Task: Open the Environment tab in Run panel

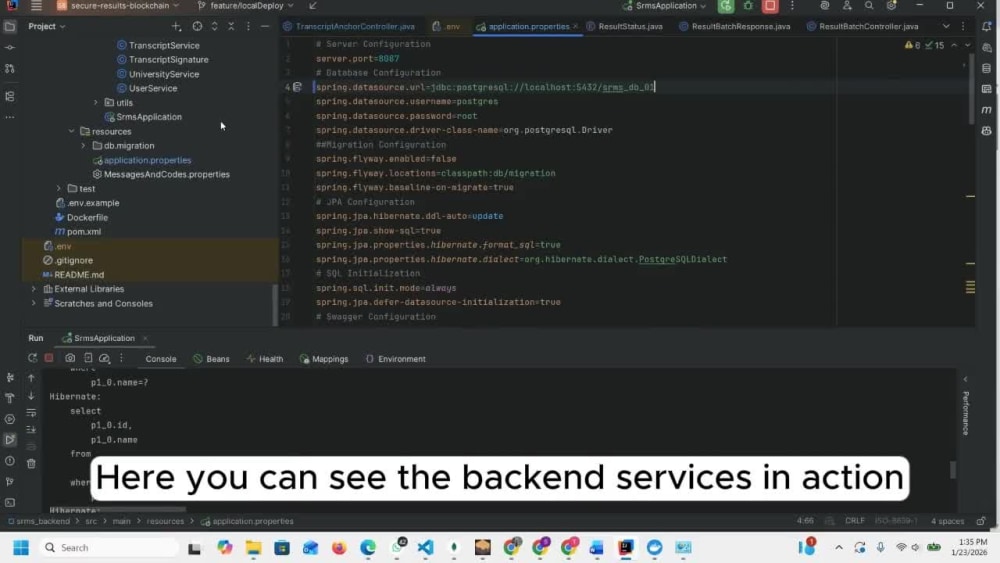Action: 395,359
